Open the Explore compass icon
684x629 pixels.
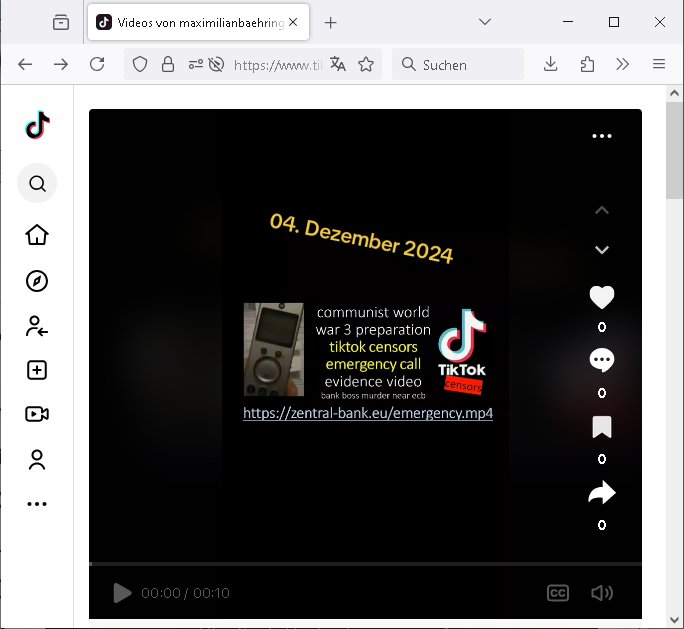point(37,281)
